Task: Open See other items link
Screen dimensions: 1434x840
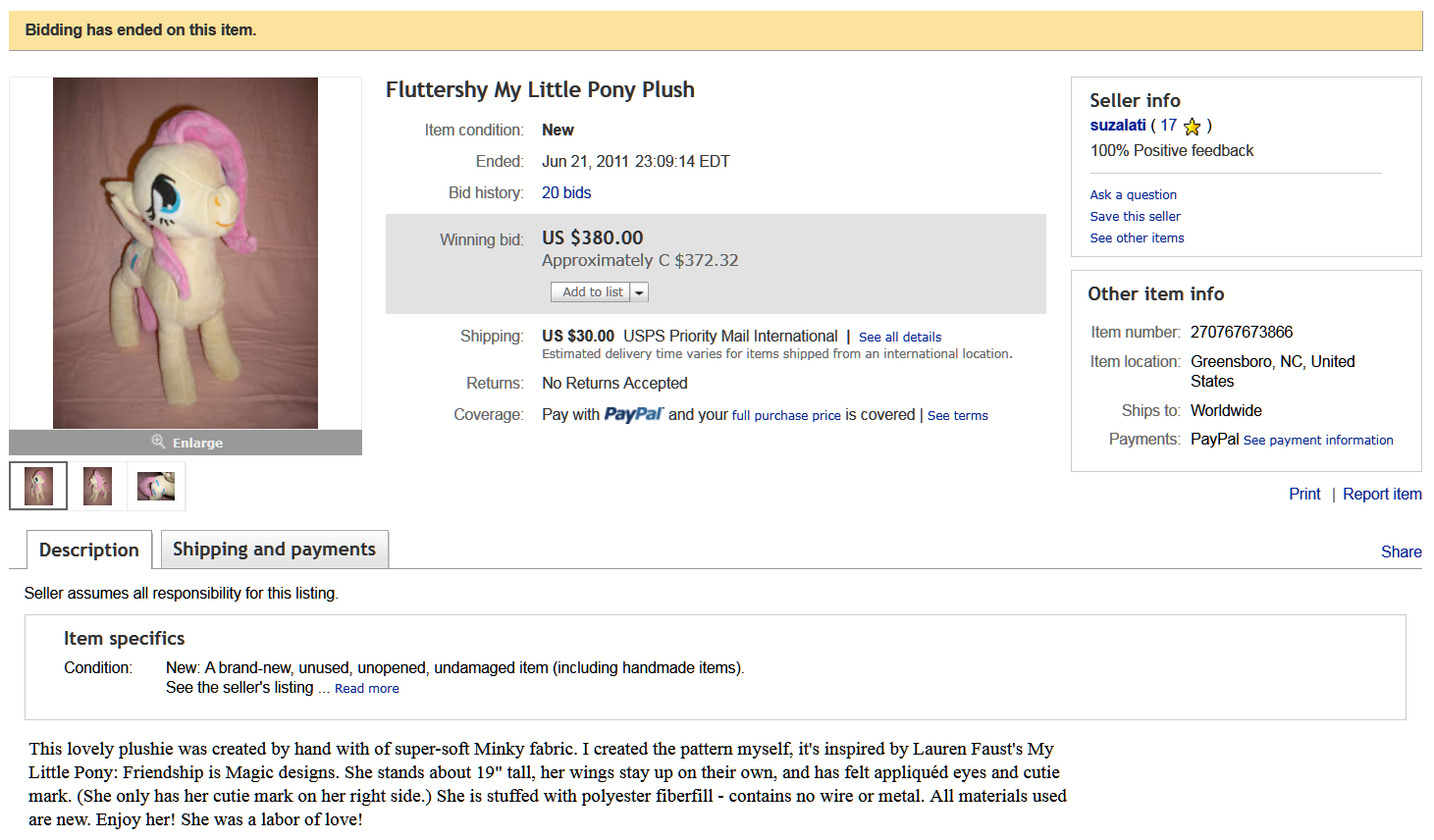Action: (1137, 238)
